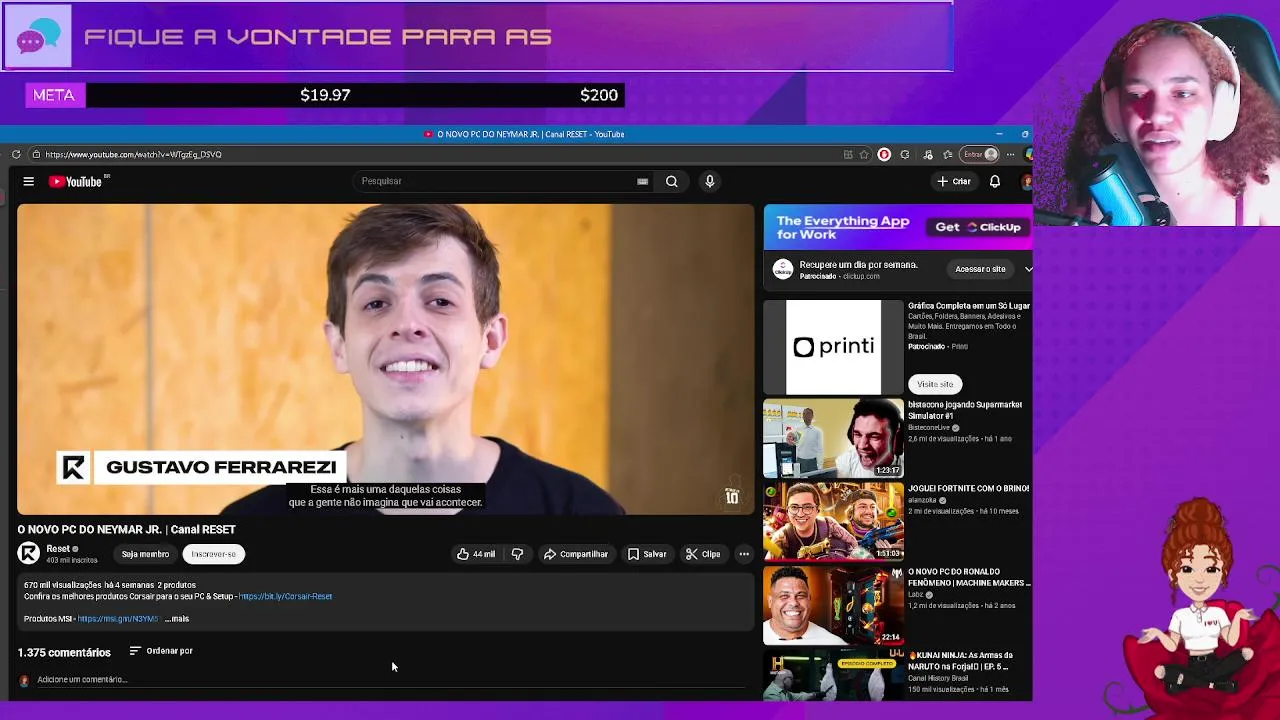Click Seja membro join button

tap(145, 554)
